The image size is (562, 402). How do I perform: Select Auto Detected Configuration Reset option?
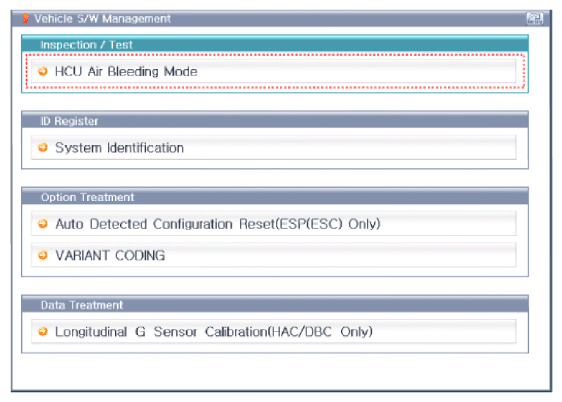coord(273,224)
